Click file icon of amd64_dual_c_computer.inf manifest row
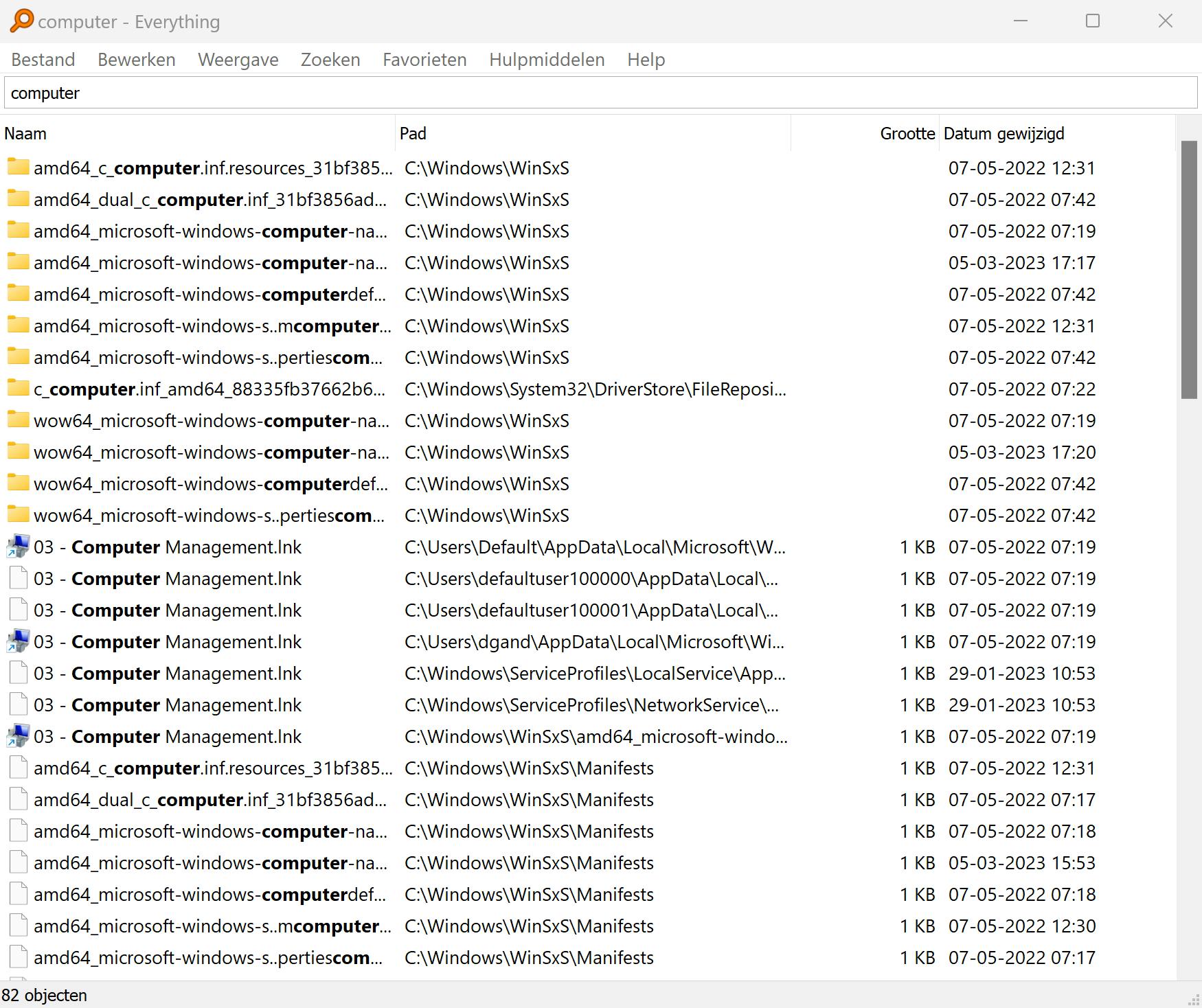1202x1008 pixels. click(x=18, y=799)
